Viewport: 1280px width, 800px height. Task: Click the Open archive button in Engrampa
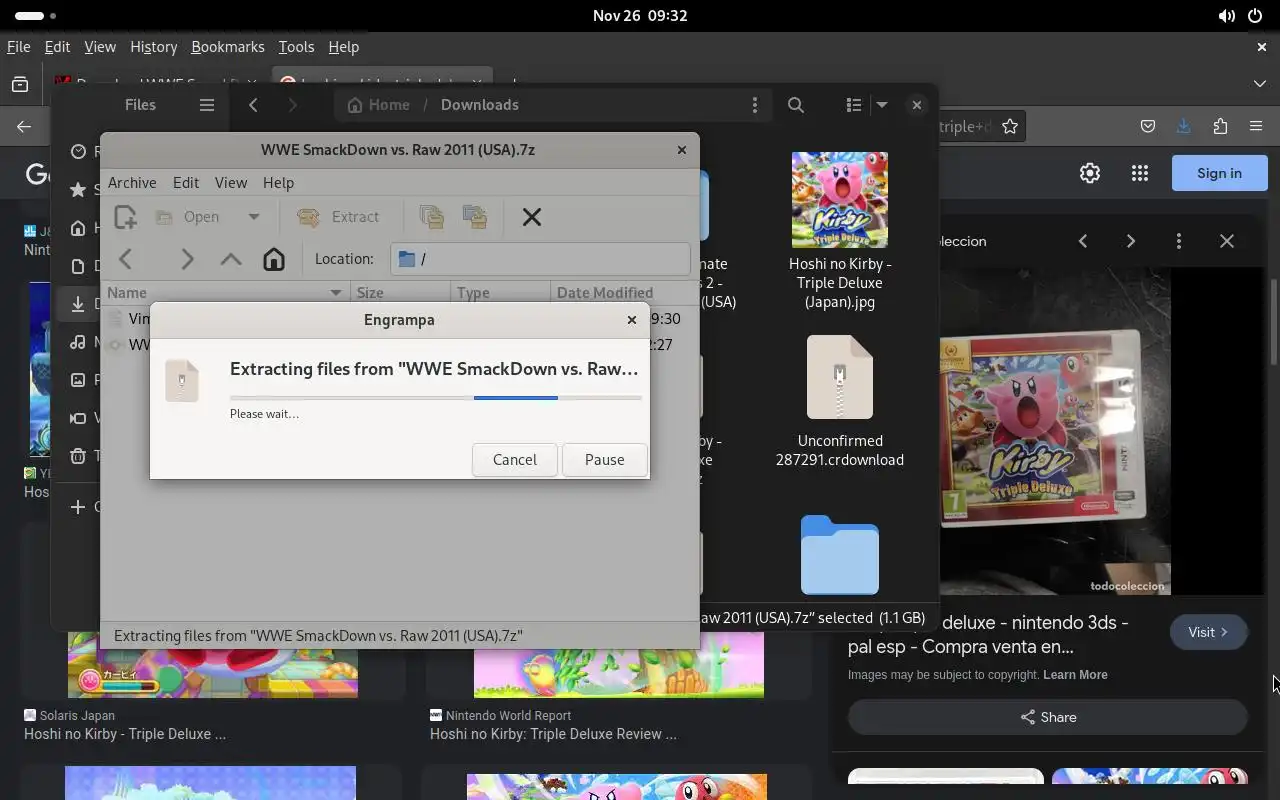click(188, 217)
